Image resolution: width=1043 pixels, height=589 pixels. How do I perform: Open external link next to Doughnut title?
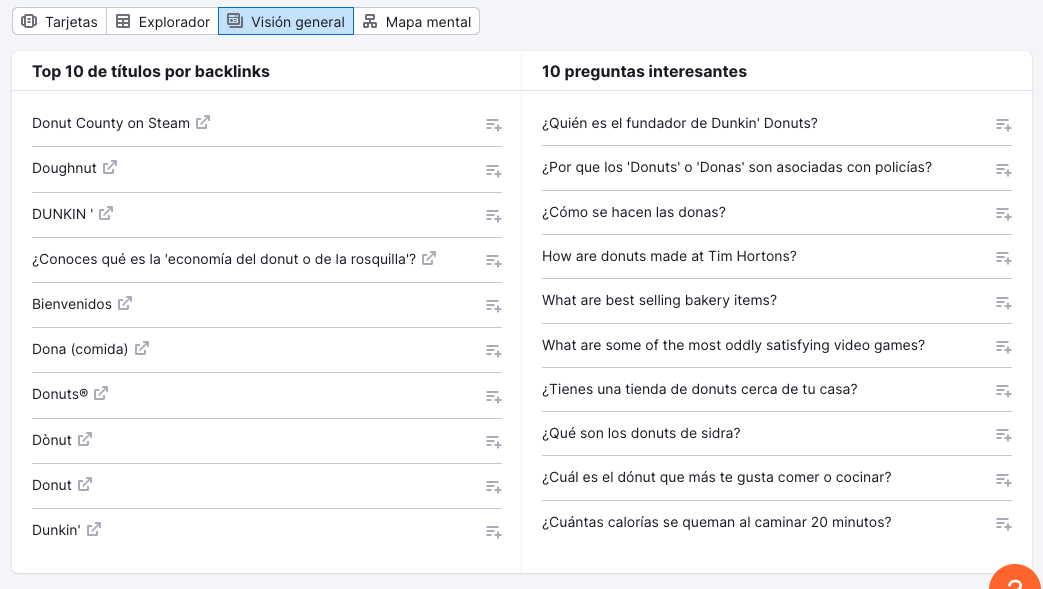pos(111,167)
